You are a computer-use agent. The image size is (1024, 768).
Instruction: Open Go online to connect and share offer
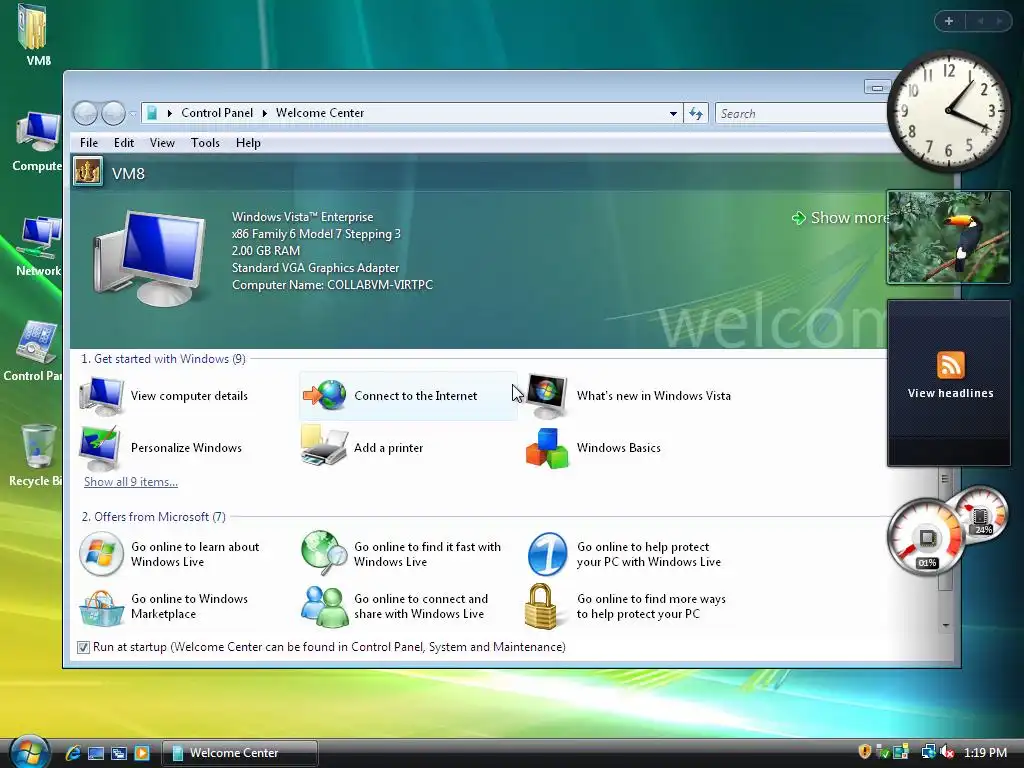pos(394,606)
